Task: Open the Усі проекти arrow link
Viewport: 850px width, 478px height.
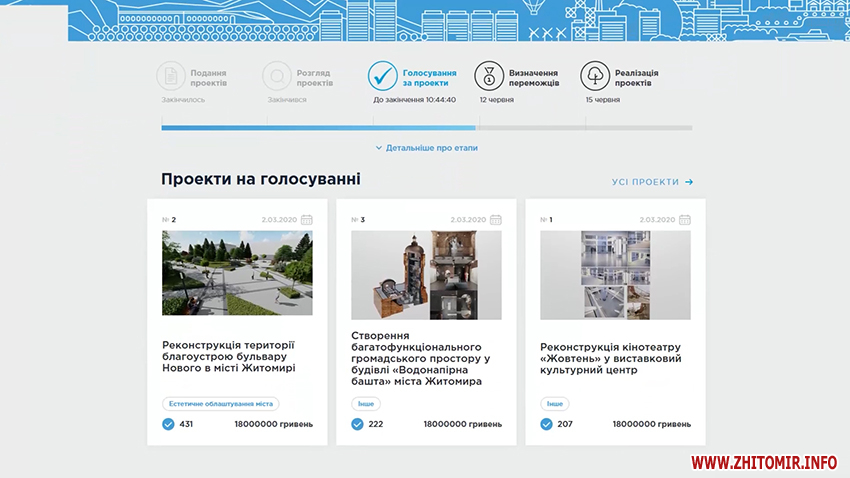Action: tap(652, 182)
